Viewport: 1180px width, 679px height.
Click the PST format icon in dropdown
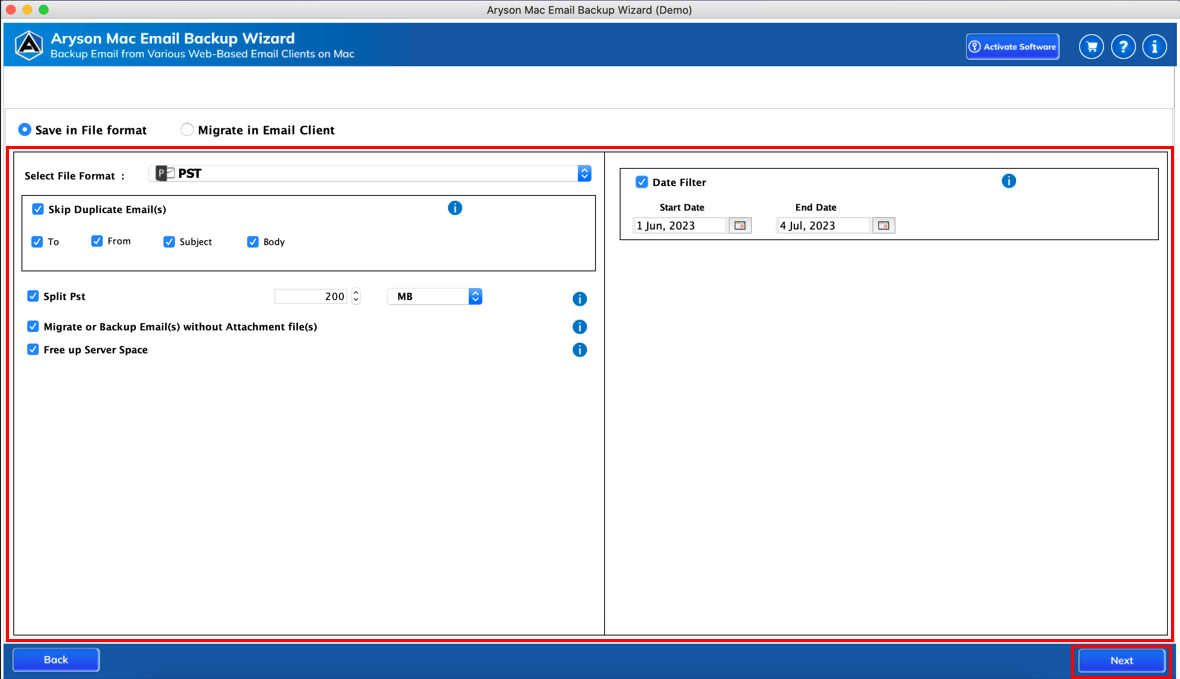165,173
